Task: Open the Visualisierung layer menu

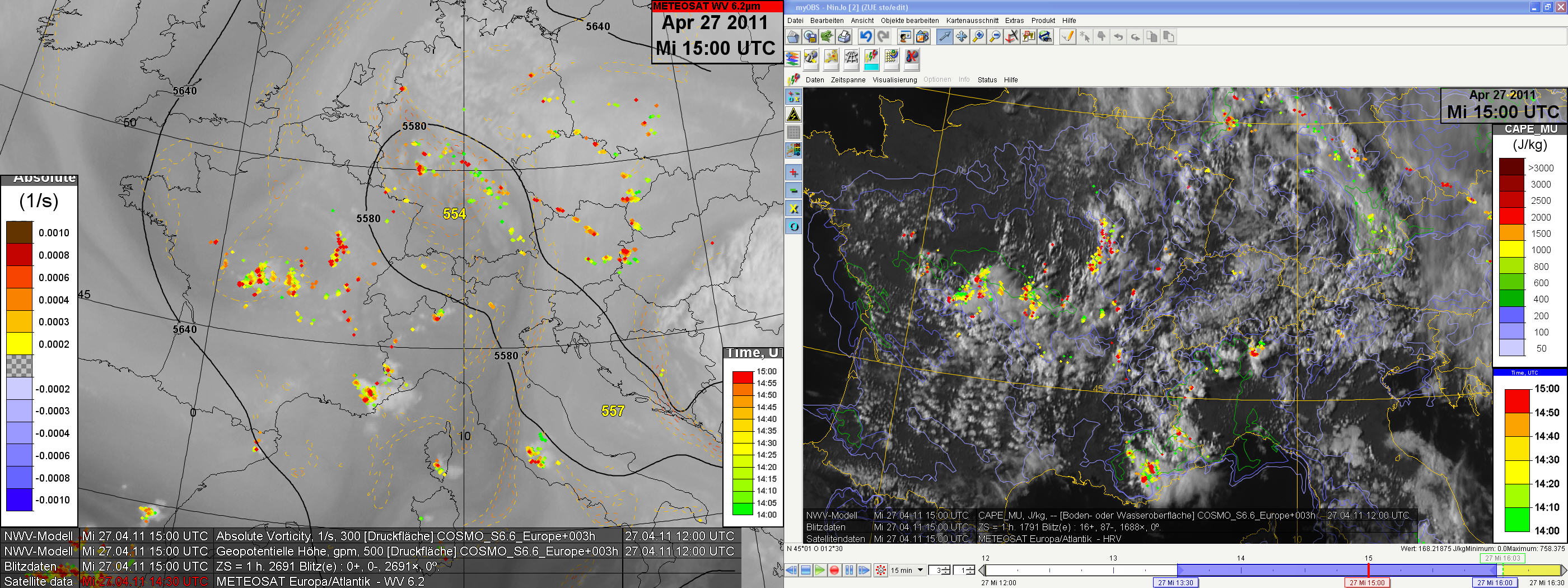Action: [894, 80]
